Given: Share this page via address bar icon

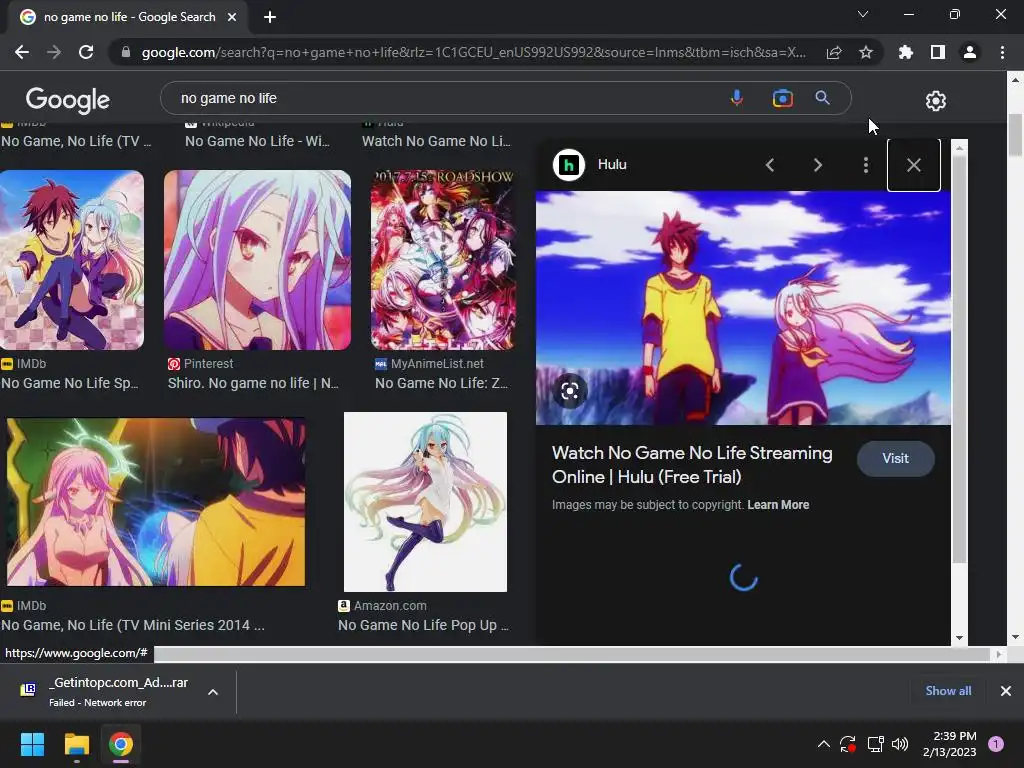Looking at the screenshot, I should coord(834,52).
